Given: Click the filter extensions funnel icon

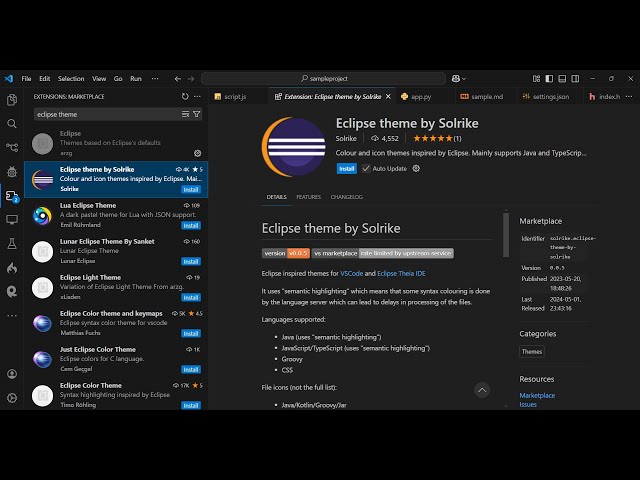Looking at the screenshot, I should (x=197, y=114).
